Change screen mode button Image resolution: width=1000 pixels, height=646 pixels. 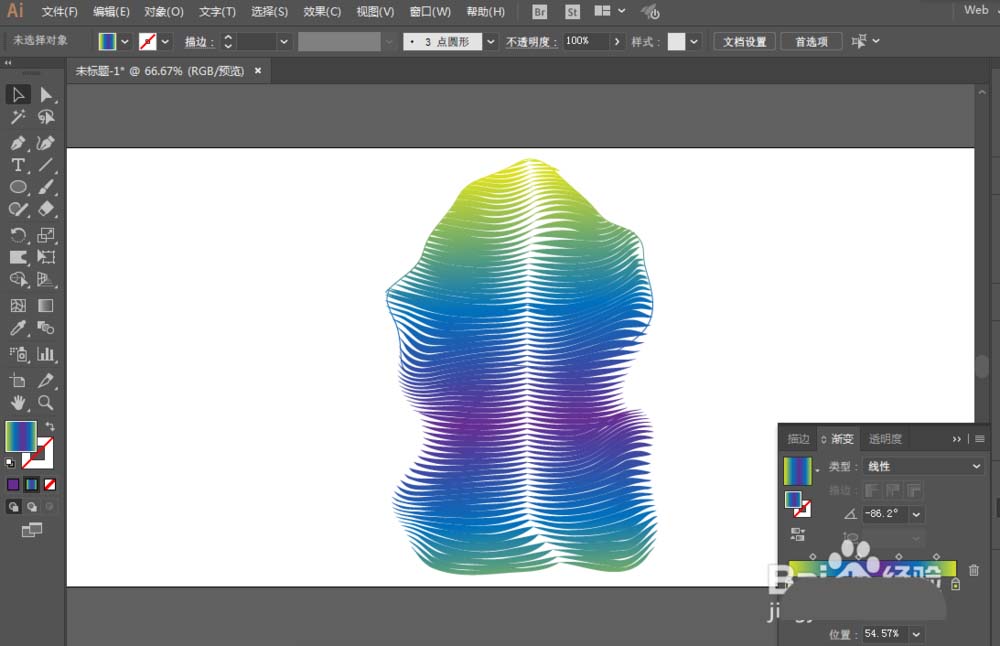[31, 530]
